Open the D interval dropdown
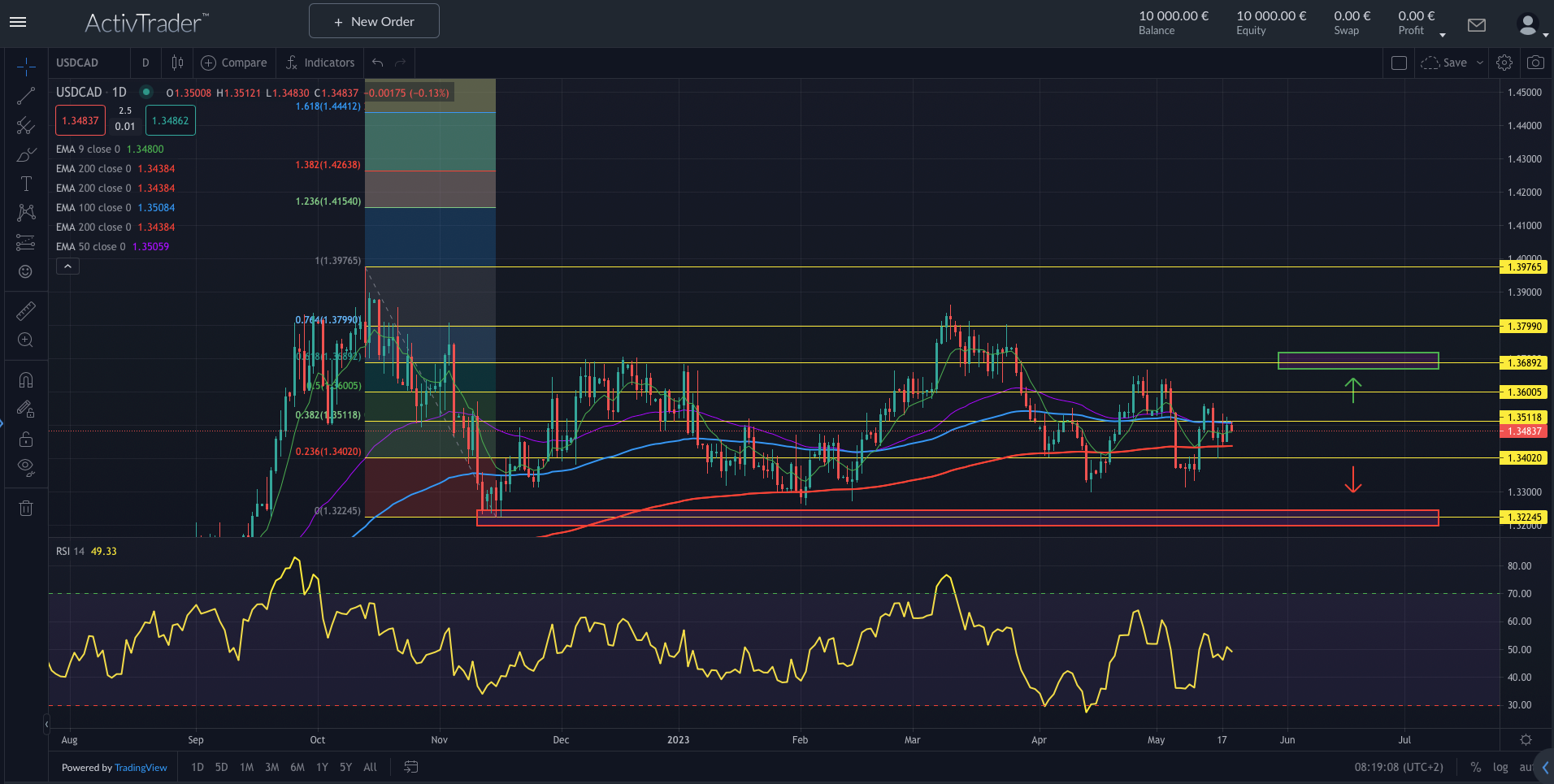This screenshot has width=1554, height=784. coord(145,62)
